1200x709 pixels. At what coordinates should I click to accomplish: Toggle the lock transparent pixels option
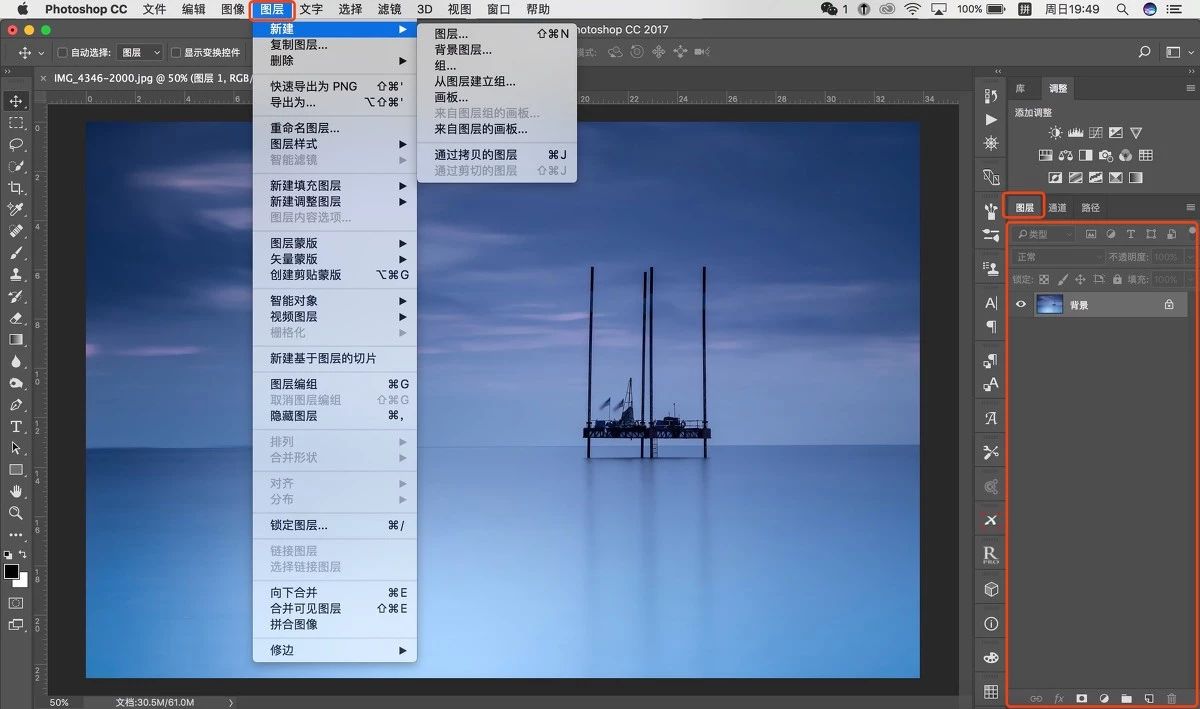(x=1043, y=280)
